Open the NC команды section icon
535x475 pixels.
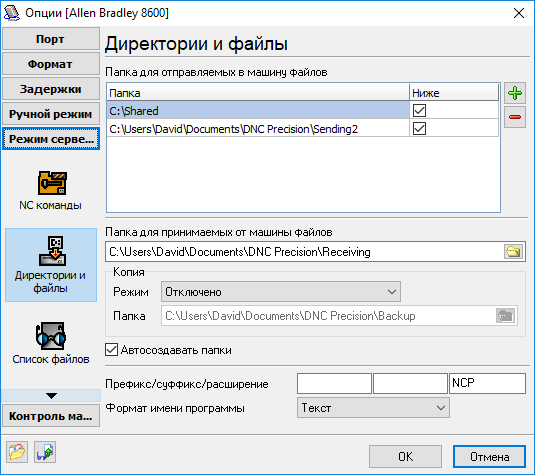click(x=51, y=183)
